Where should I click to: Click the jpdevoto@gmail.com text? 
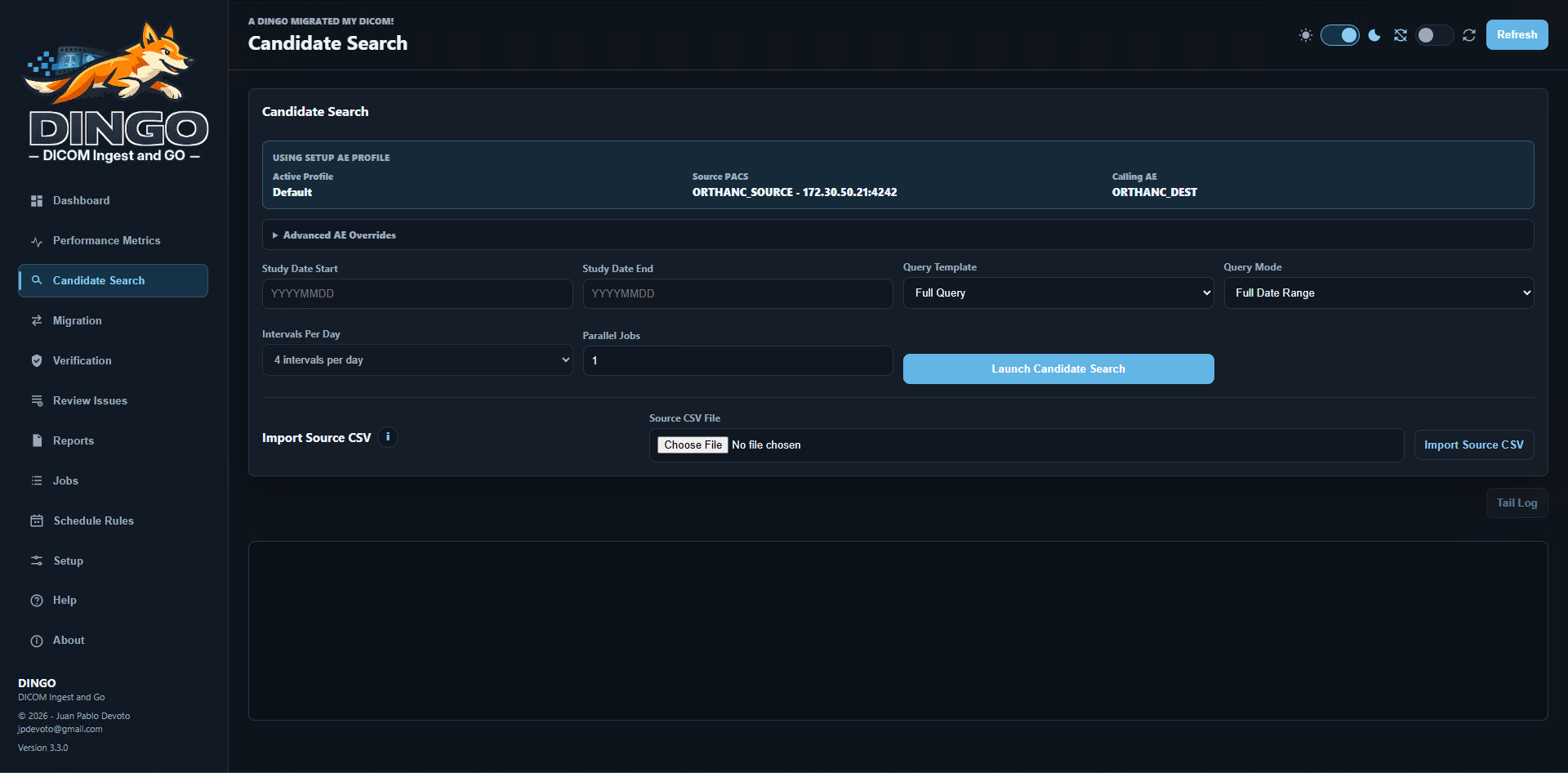pos(60,730)
